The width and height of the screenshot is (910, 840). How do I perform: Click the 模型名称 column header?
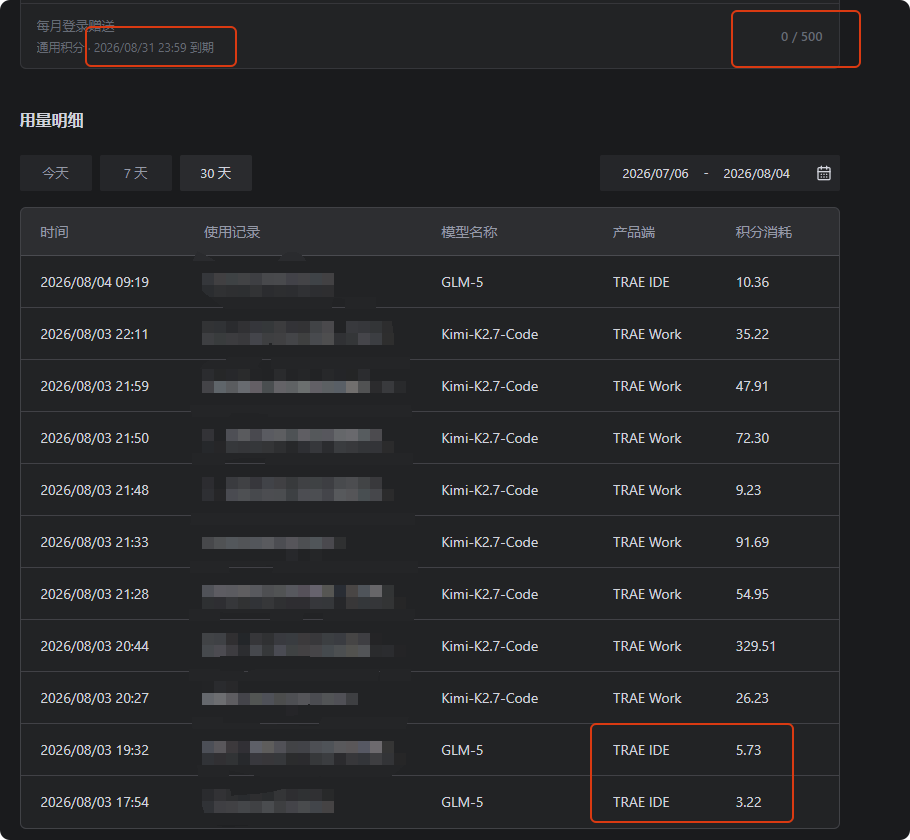pyautogui.click(x=469, y=232)
